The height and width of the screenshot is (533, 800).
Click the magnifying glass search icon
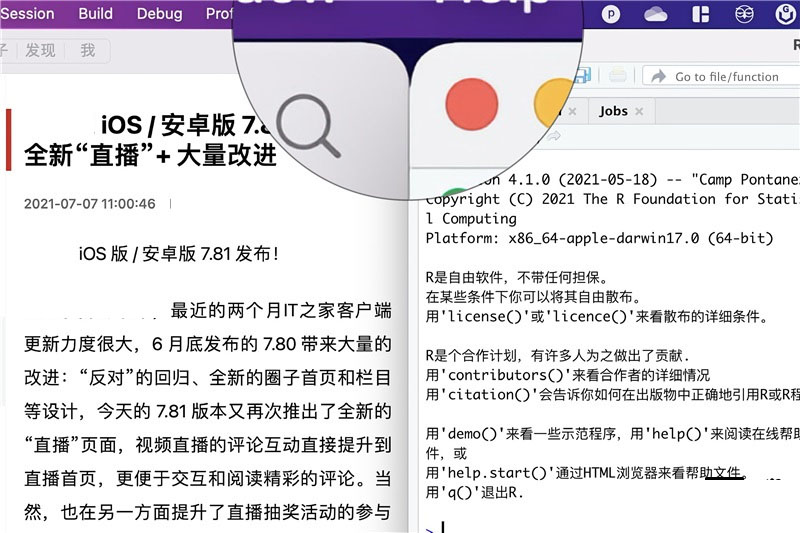(x=309, y=125)
